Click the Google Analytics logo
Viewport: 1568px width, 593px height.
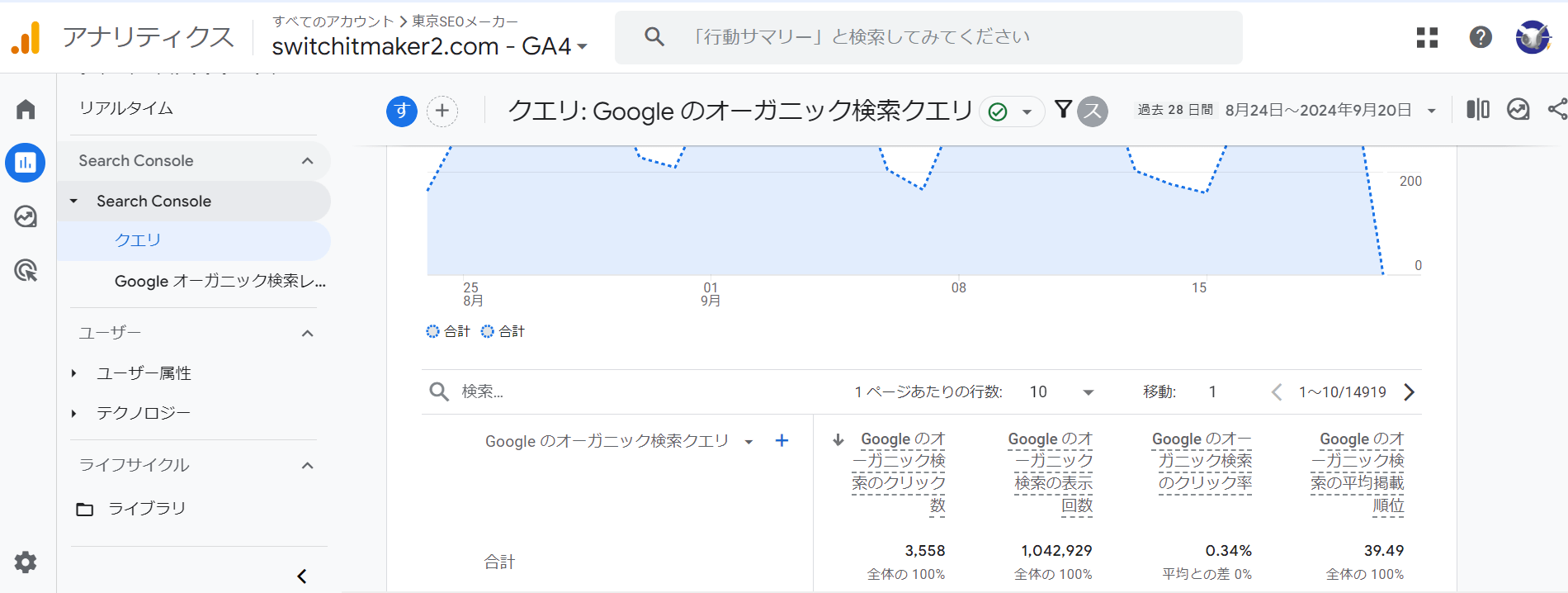click(26, 37)
